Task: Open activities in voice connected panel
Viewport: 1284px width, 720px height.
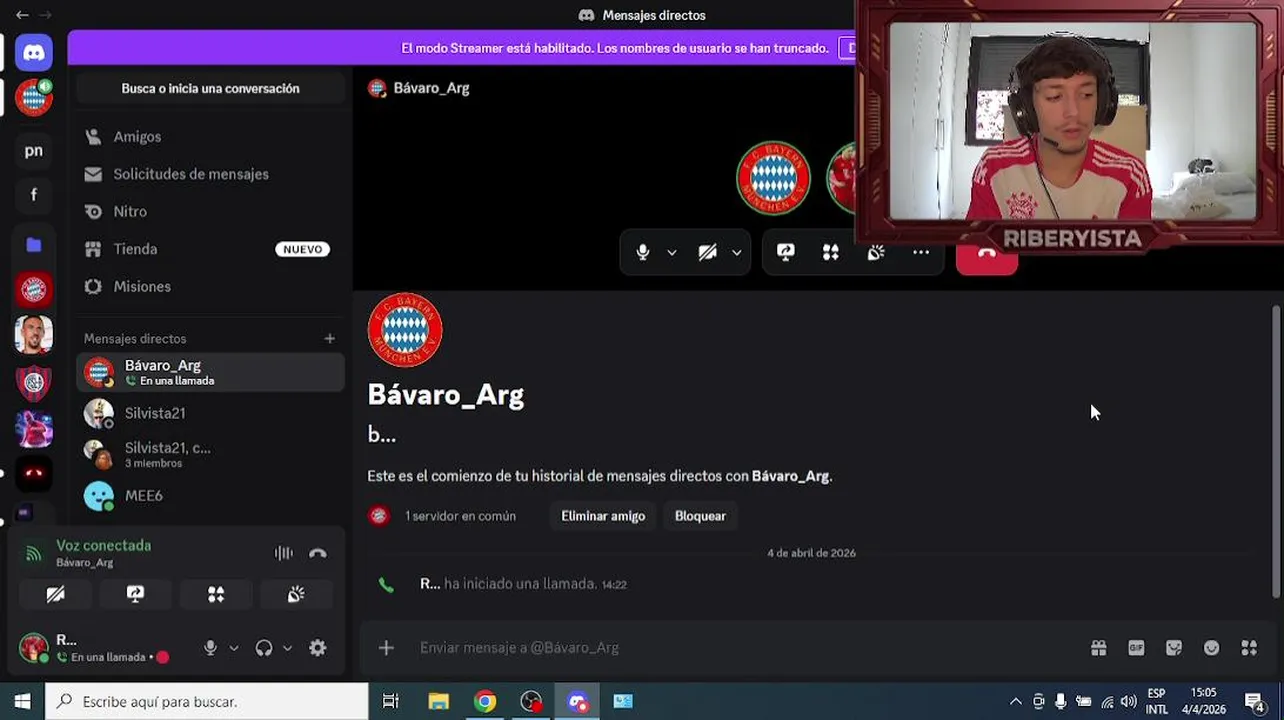Action: tap(216, 594)
